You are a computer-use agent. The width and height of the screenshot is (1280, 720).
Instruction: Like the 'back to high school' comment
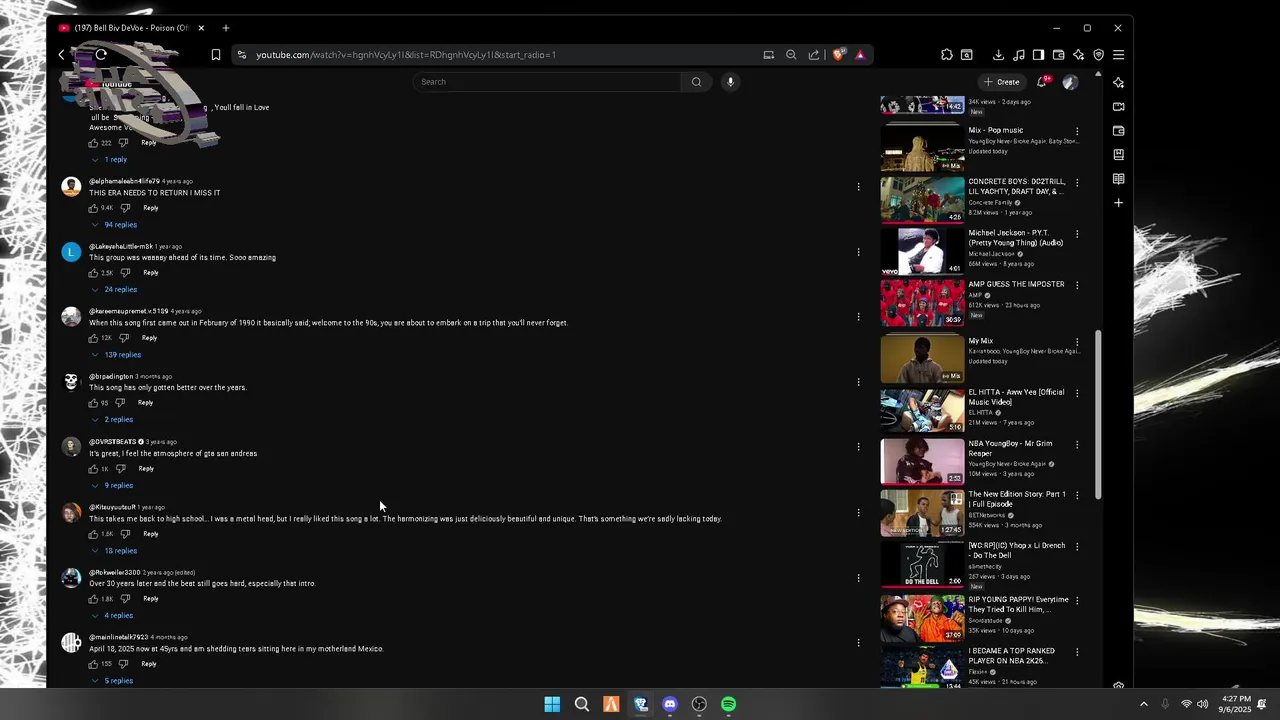coord(93,534)
